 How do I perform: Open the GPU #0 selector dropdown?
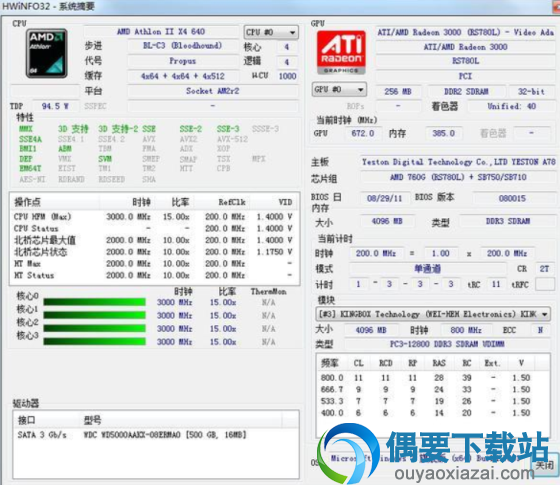(339, 89)
